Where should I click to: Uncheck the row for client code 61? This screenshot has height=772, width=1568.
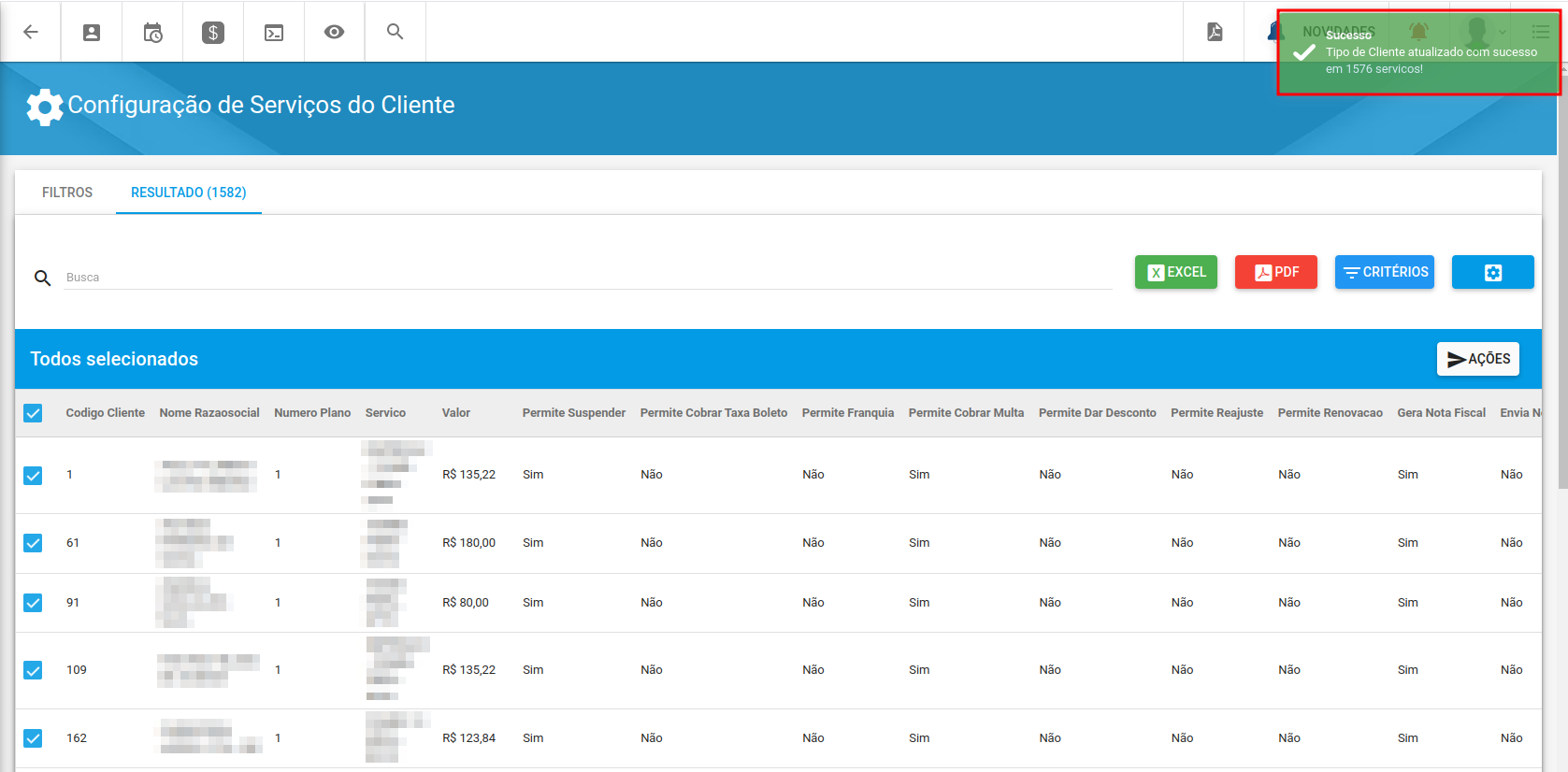click(x=33, y=543)
